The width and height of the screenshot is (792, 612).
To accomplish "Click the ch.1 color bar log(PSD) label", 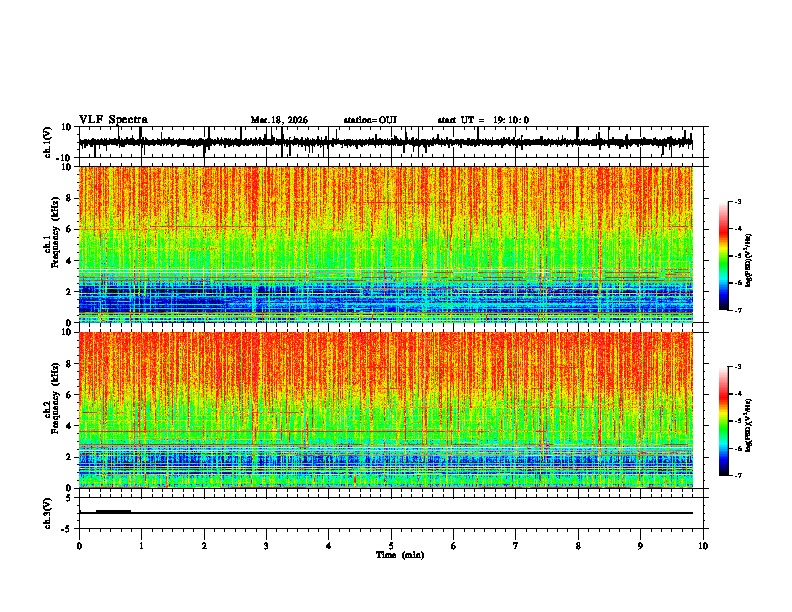I will point(749,261).
